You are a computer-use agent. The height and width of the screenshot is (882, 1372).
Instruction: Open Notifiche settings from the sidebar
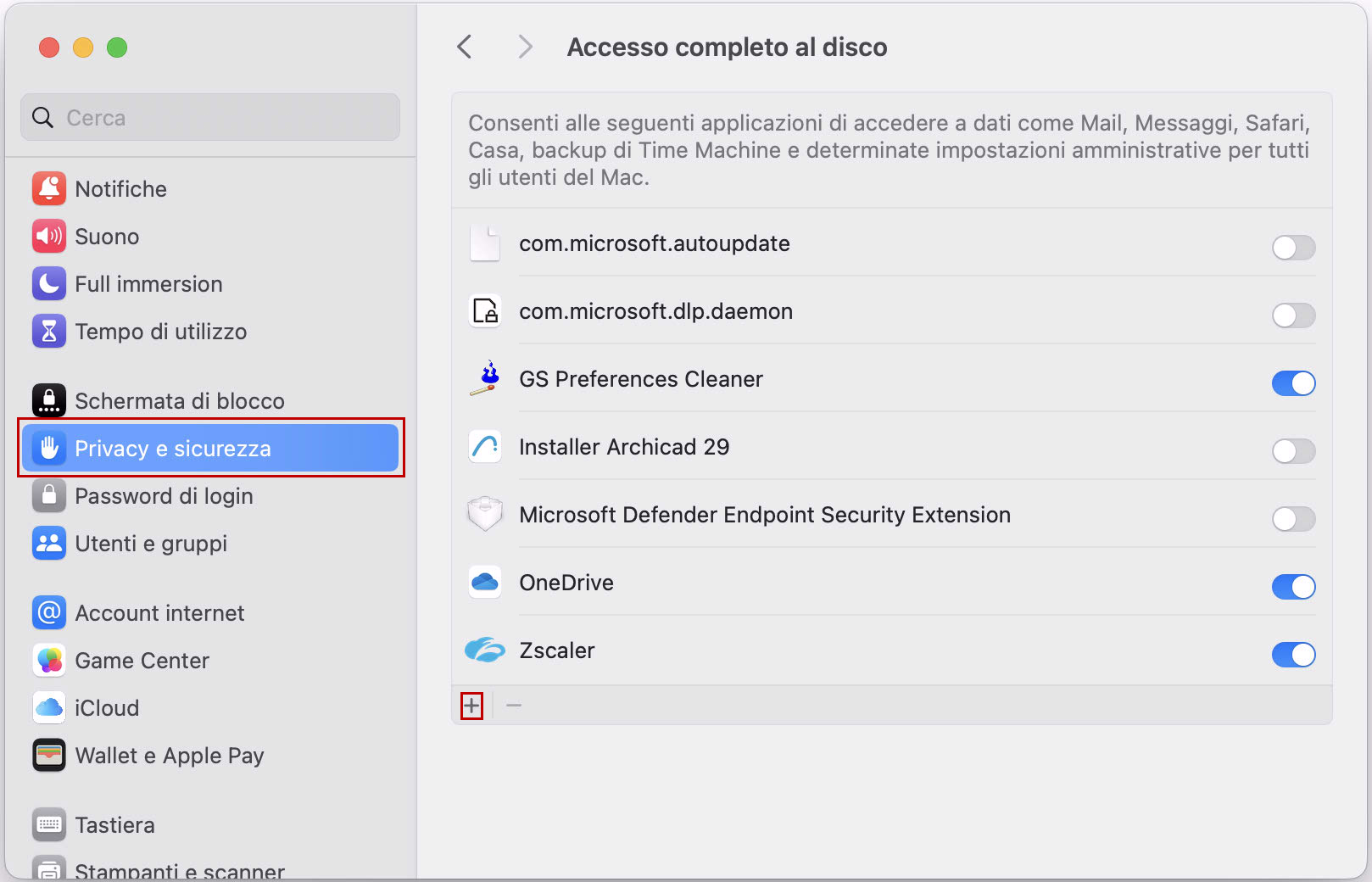point(120,188)
